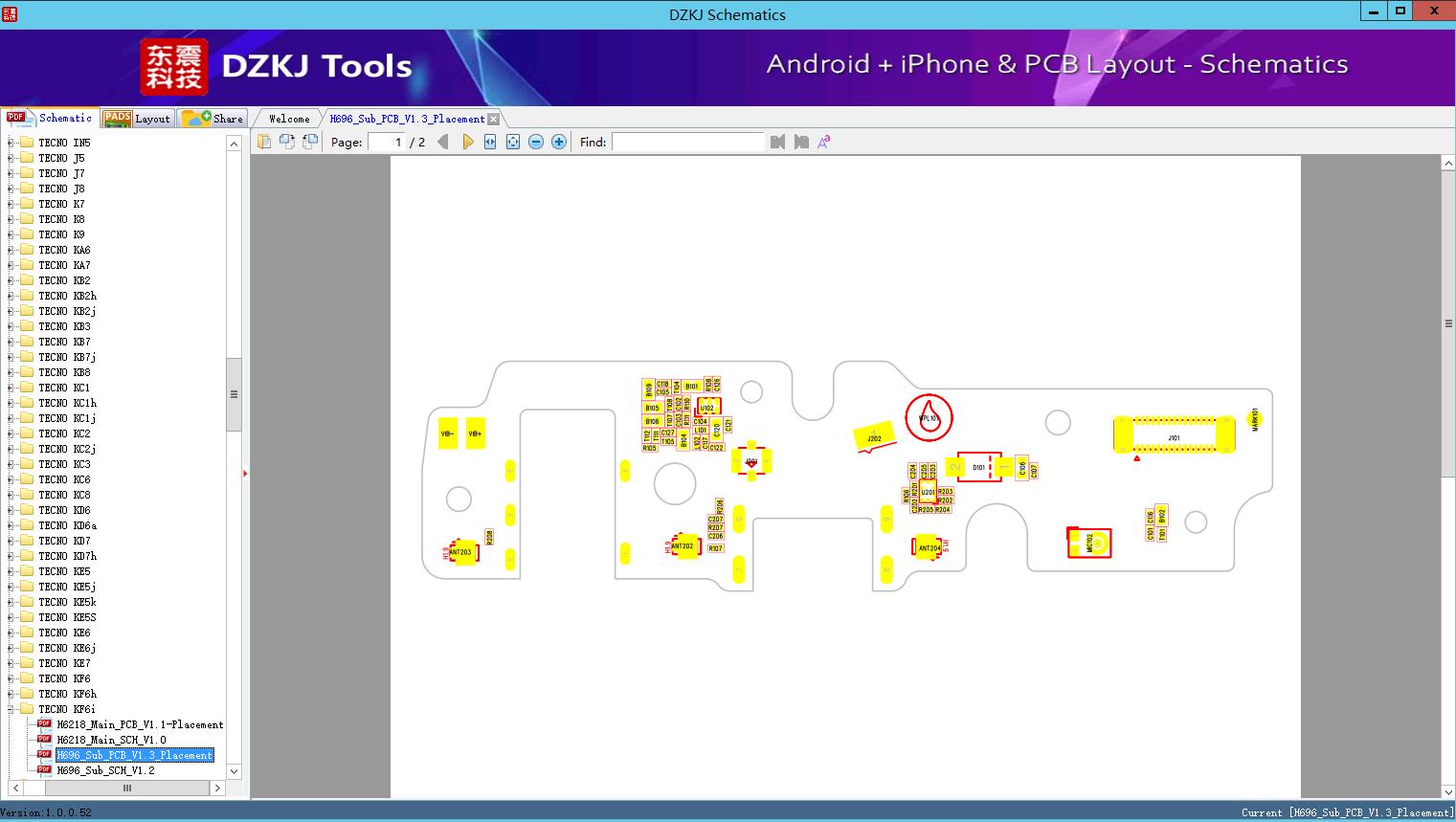Select TECNO KF6h tree item
1456x822 pixels.
[67, 694]
